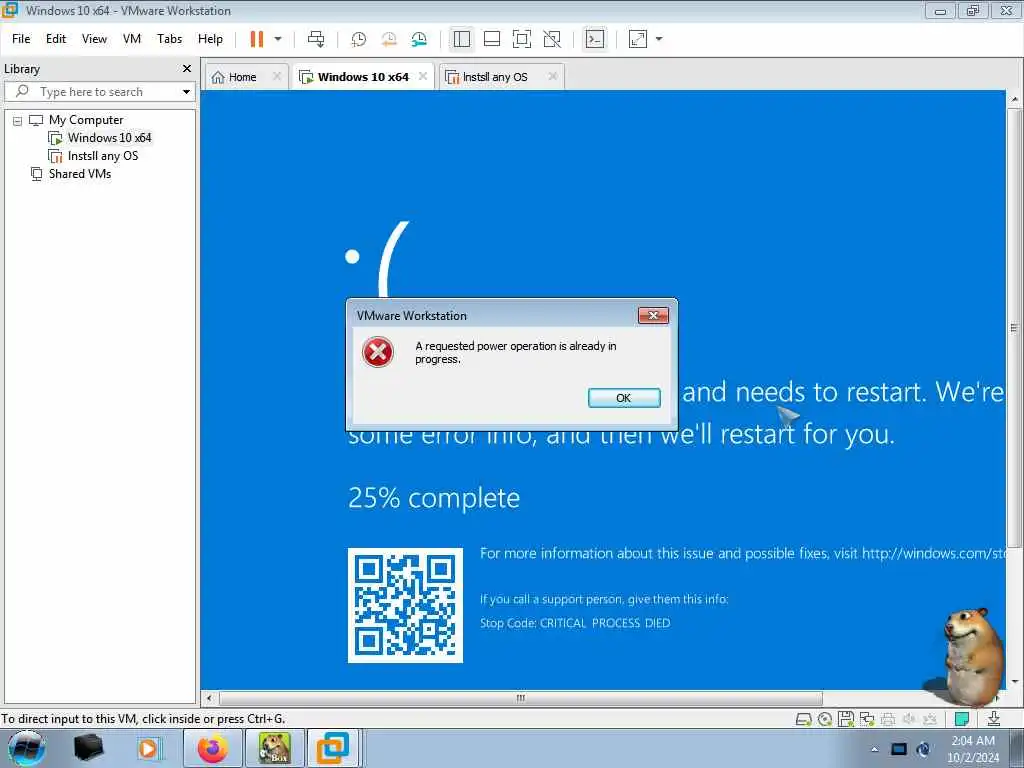Image resolution: width=1024 pixels, height=768 pixels.
Task: Click the floppy drive status icon
Action: 846,719
